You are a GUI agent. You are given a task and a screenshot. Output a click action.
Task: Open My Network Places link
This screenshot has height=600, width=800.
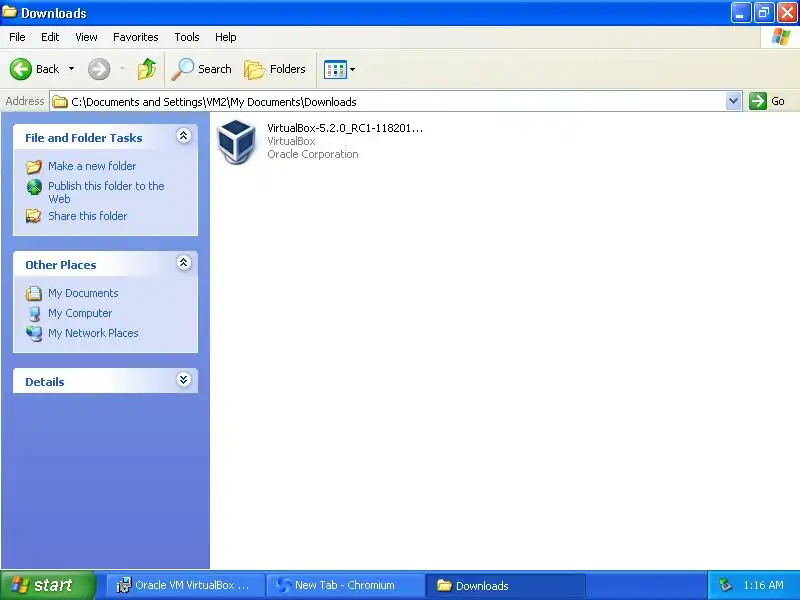coord(93,333)
